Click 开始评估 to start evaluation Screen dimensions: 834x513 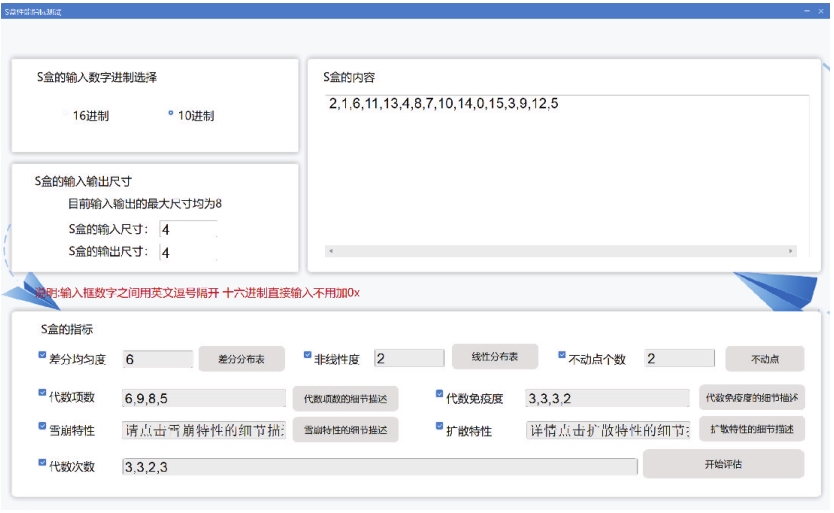(x=722, y=464)
